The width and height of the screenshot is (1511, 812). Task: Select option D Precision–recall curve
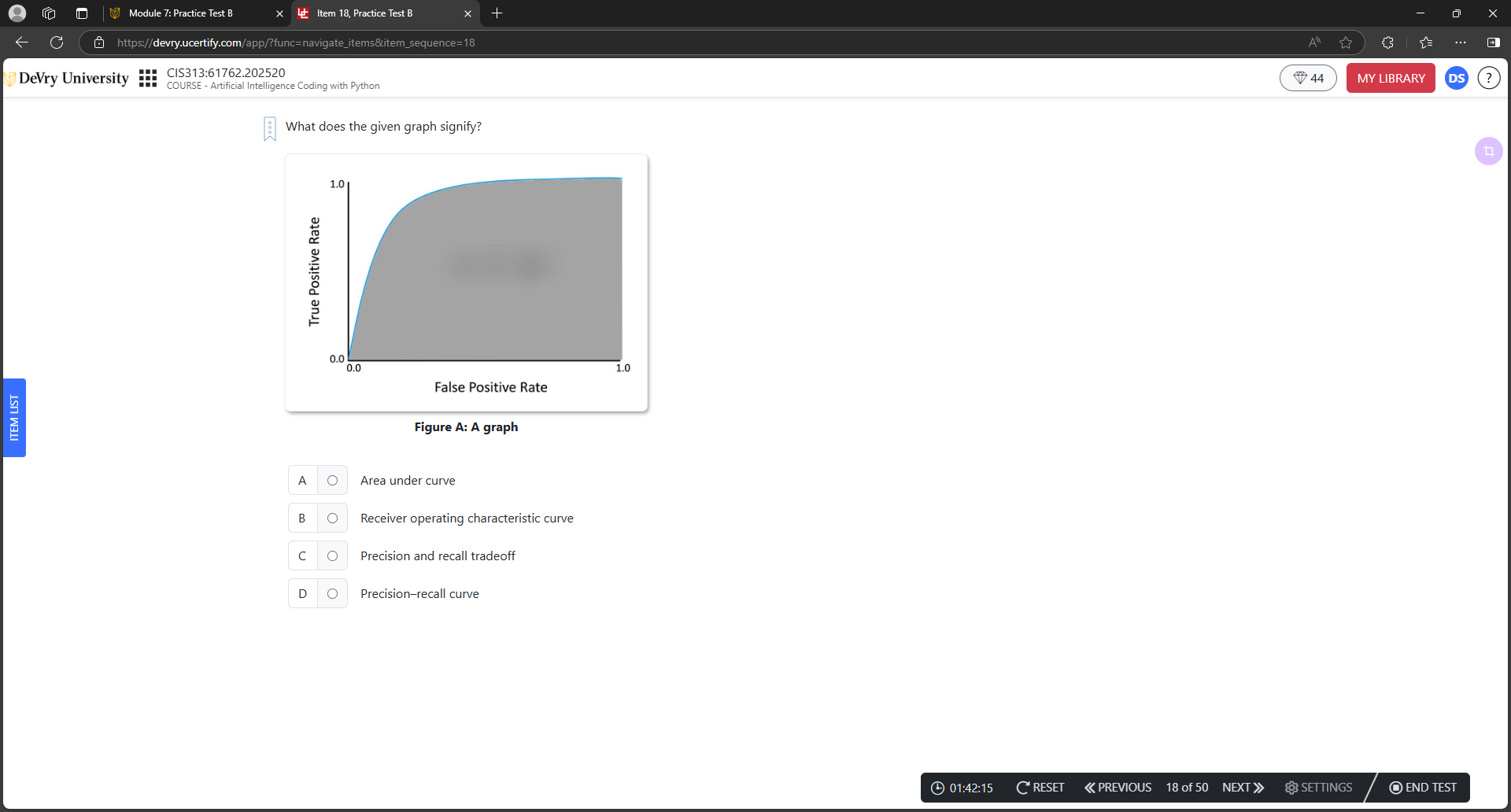pos(332,594)
